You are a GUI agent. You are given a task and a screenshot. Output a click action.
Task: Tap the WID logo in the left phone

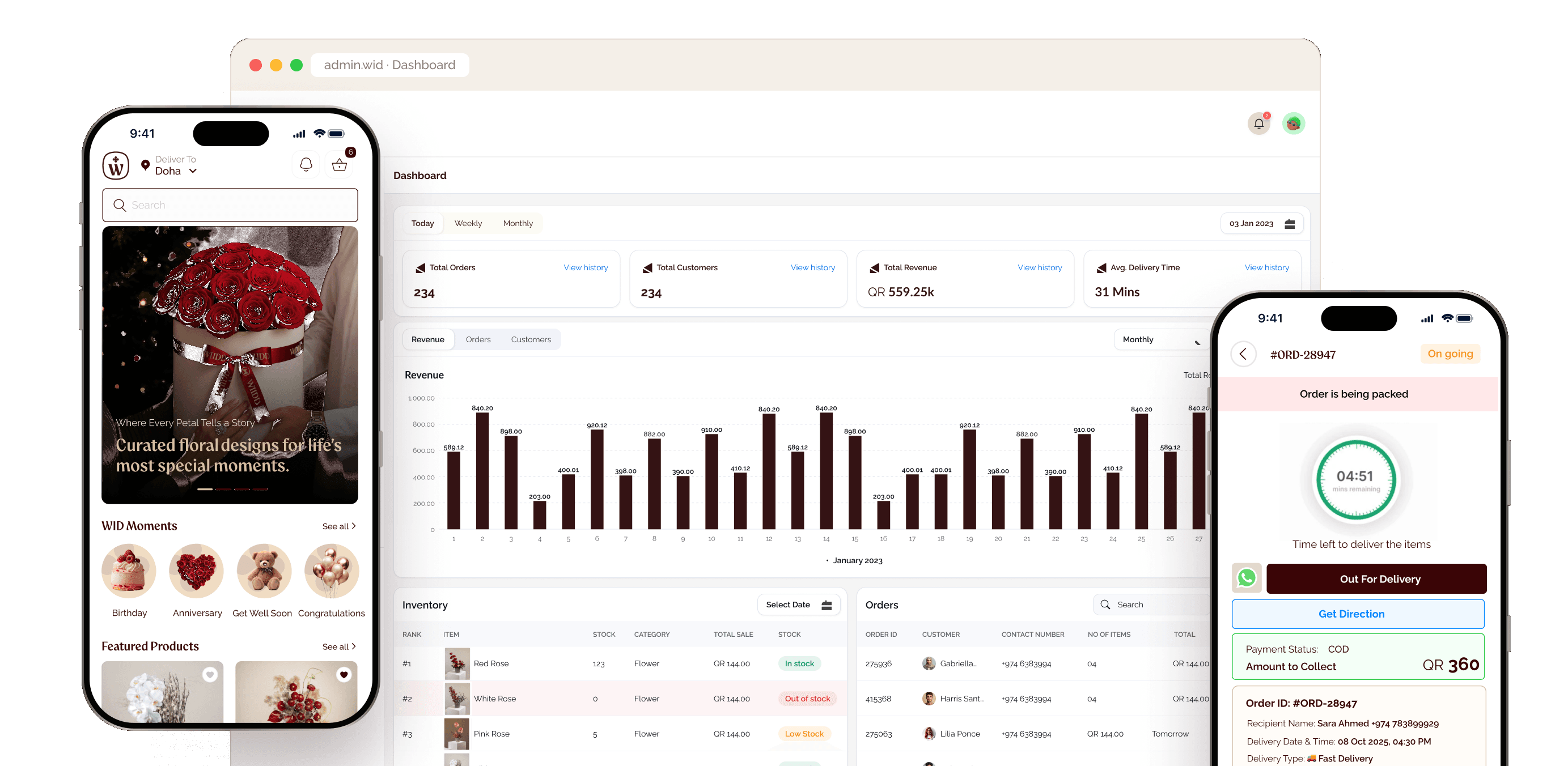pos(116,165)
